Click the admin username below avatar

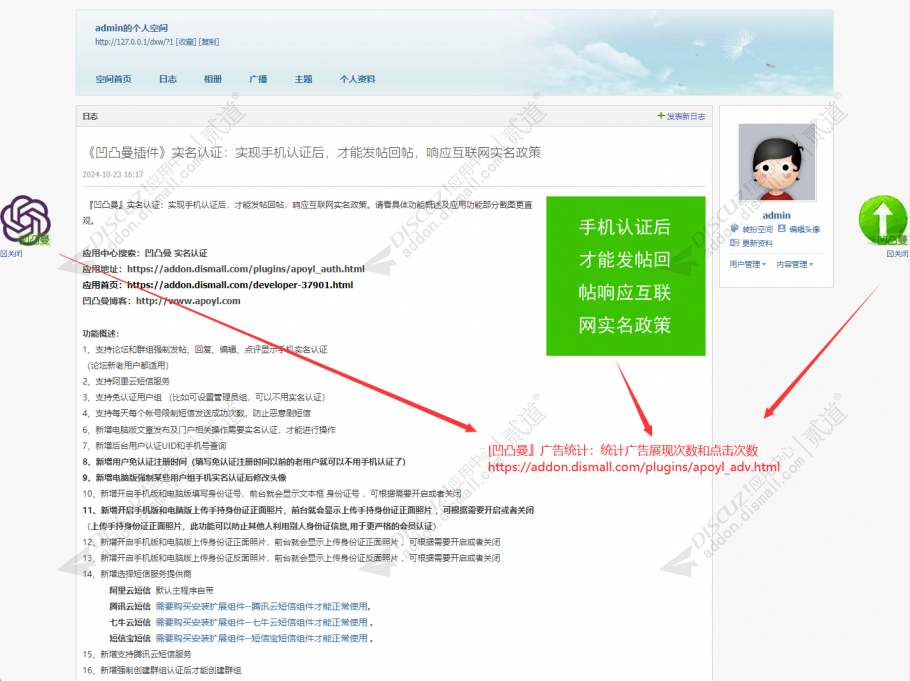pyautogui.click(x=777, y=215)
